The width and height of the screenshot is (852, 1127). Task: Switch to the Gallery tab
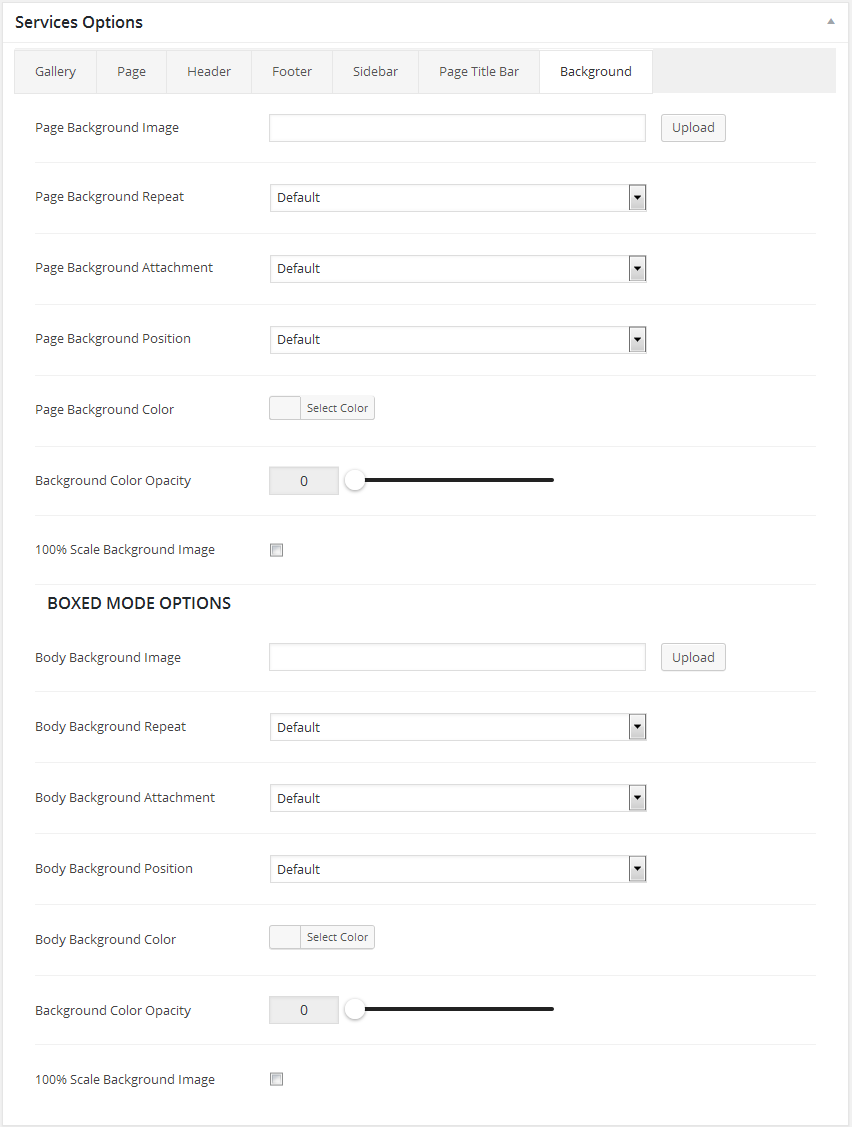coord(55,72)
